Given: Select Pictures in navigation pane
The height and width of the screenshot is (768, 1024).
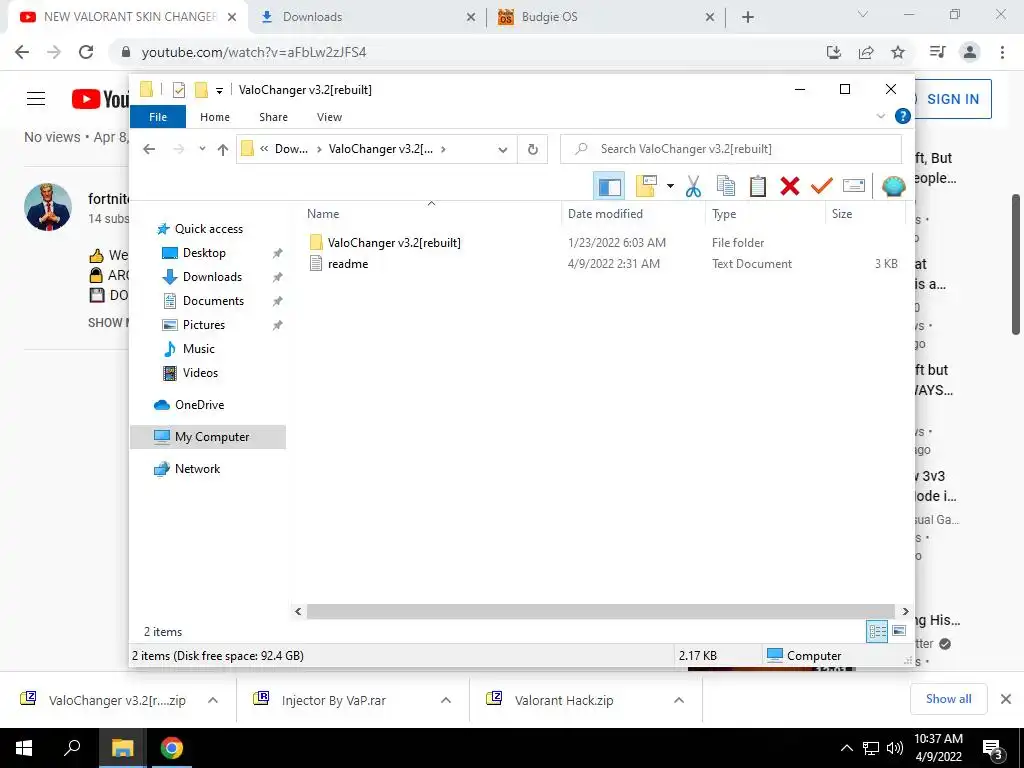Looking at the screenshot, I should coord(203,325).
